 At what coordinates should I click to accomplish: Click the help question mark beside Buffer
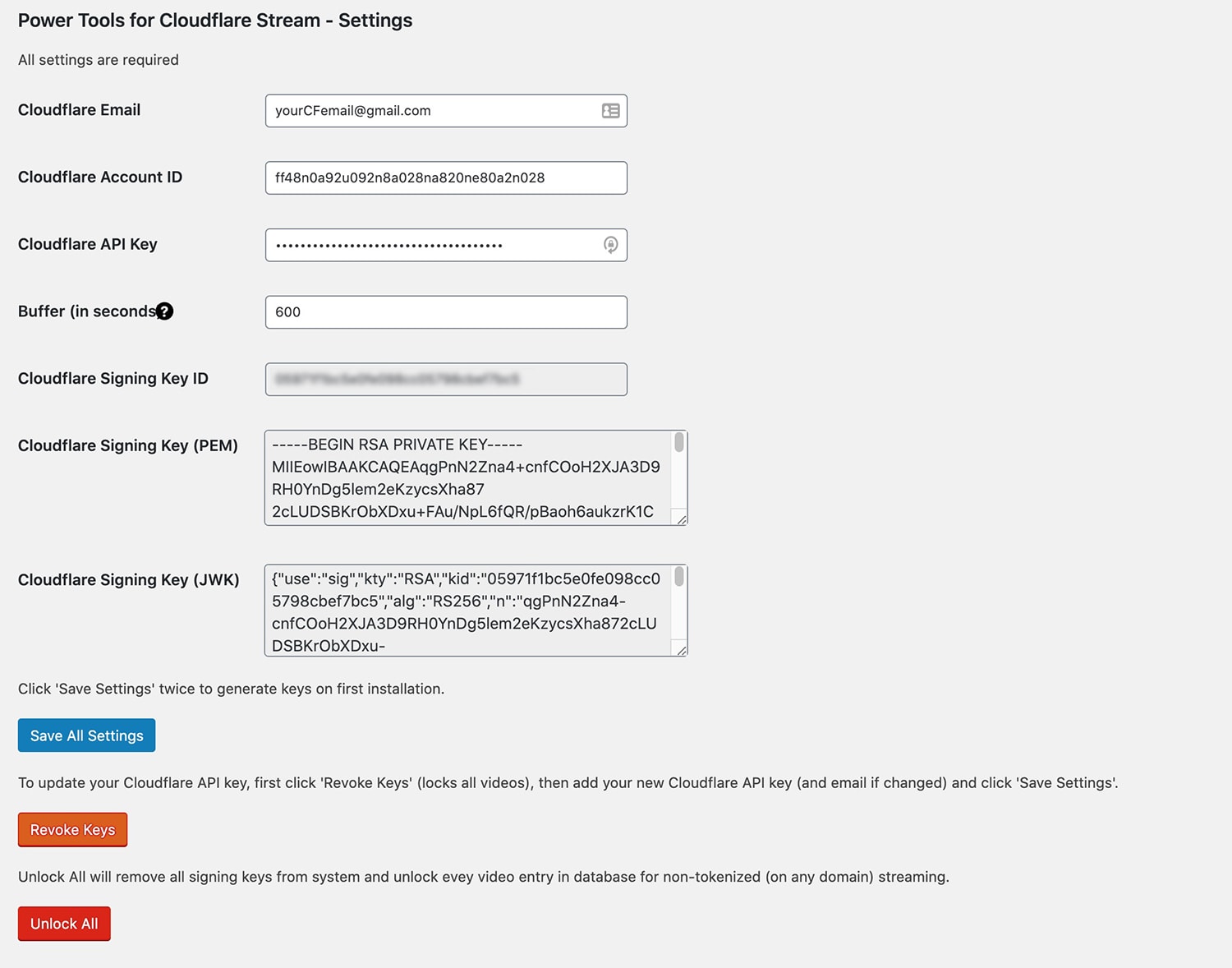coord(165,311)
